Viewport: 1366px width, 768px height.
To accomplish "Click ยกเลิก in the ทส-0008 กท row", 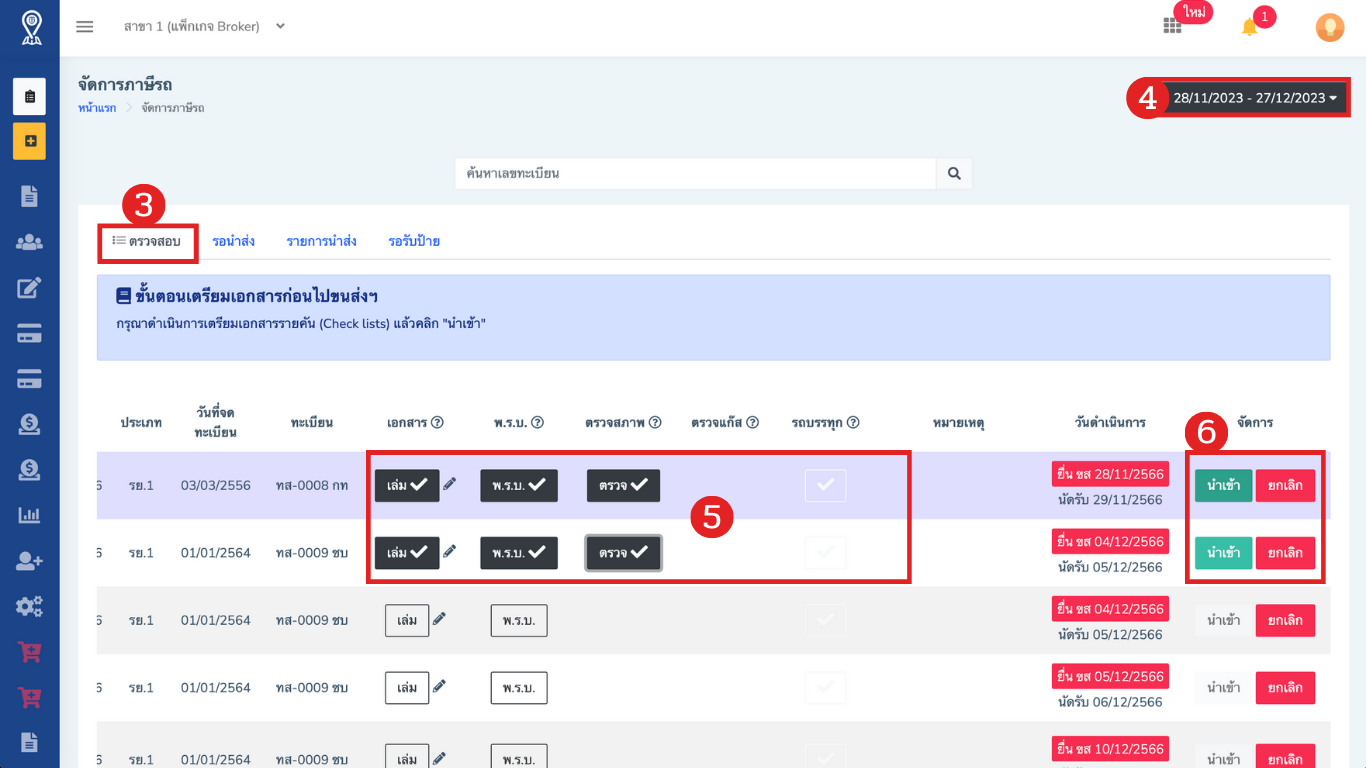I will click(x=1285, y=486).
